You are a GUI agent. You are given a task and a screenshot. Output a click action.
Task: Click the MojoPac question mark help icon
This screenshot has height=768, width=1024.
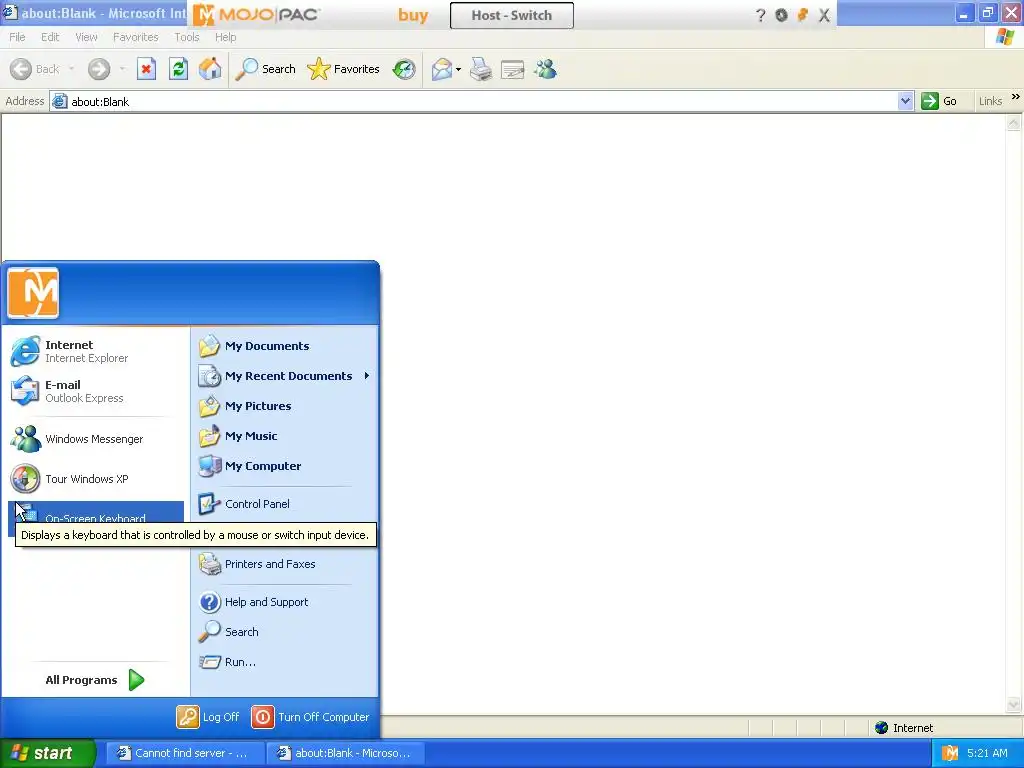[x=760, y=15]
